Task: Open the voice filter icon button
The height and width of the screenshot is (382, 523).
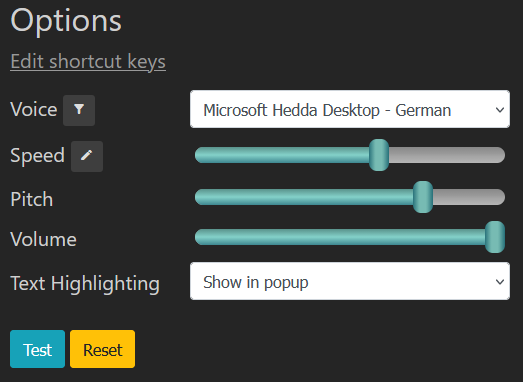Action: pos(79,110)
